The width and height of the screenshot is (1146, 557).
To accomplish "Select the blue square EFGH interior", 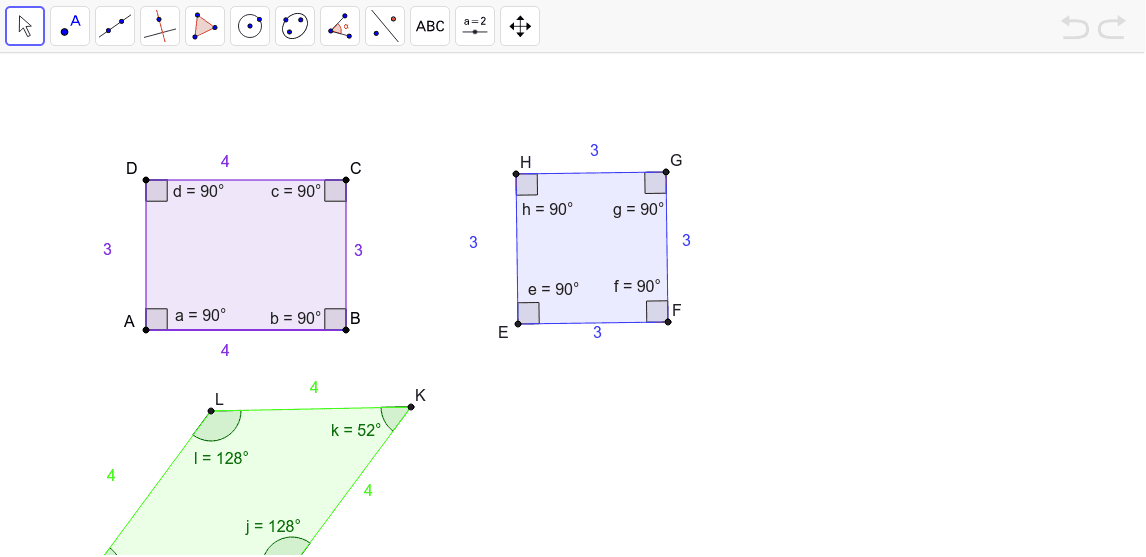I will (592, 247).
